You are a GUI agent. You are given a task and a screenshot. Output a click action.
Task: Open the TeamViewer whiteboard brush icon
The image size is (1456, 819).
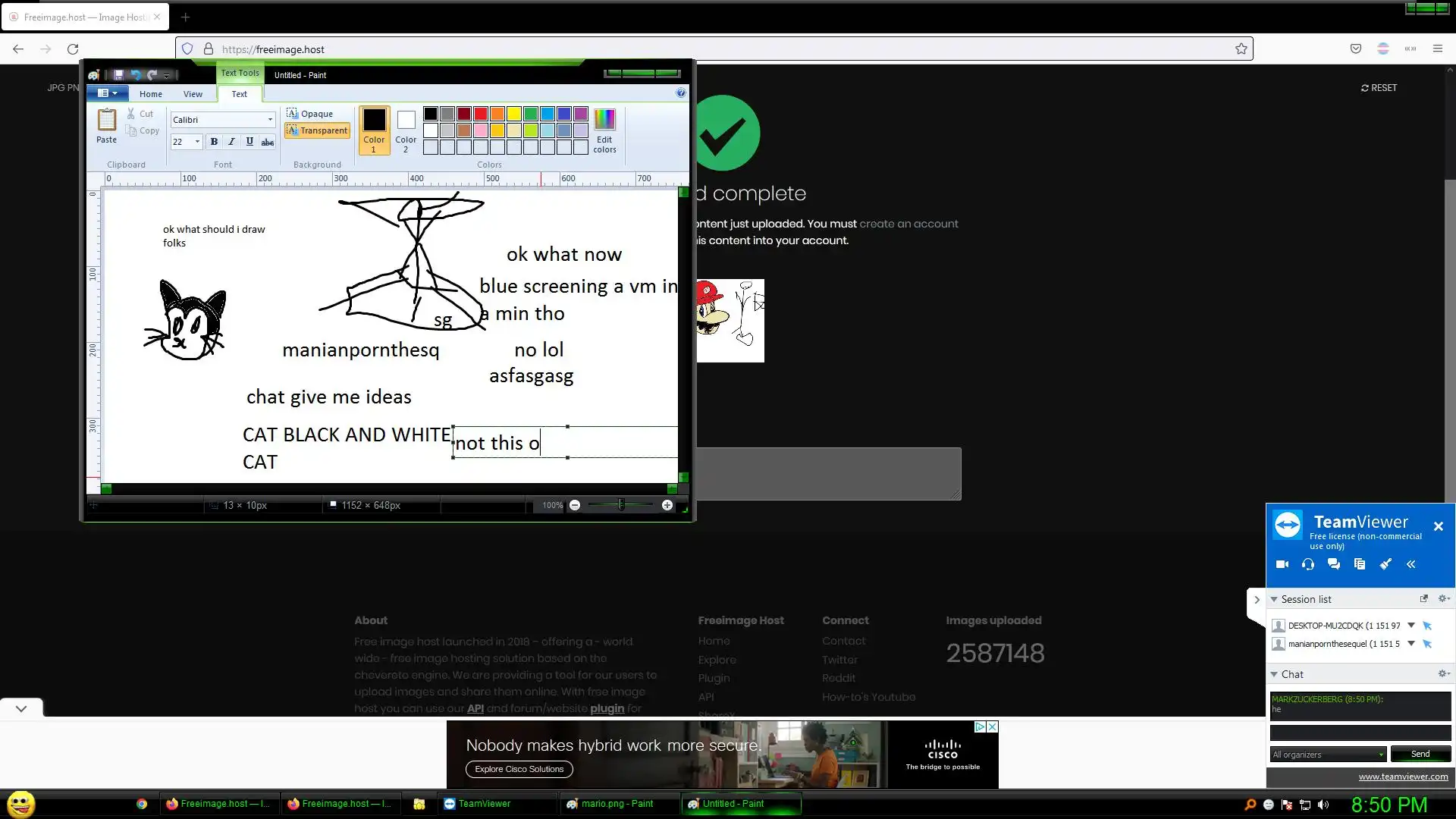click(1385, 564)
